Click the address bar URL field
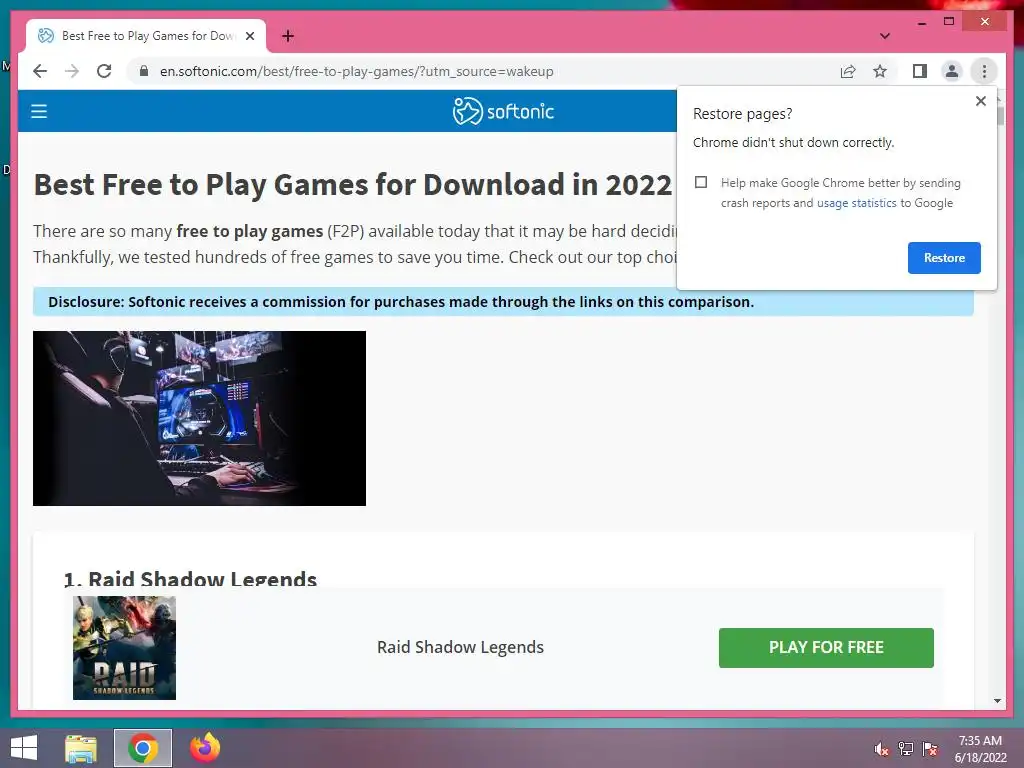 tap(357, 71)
